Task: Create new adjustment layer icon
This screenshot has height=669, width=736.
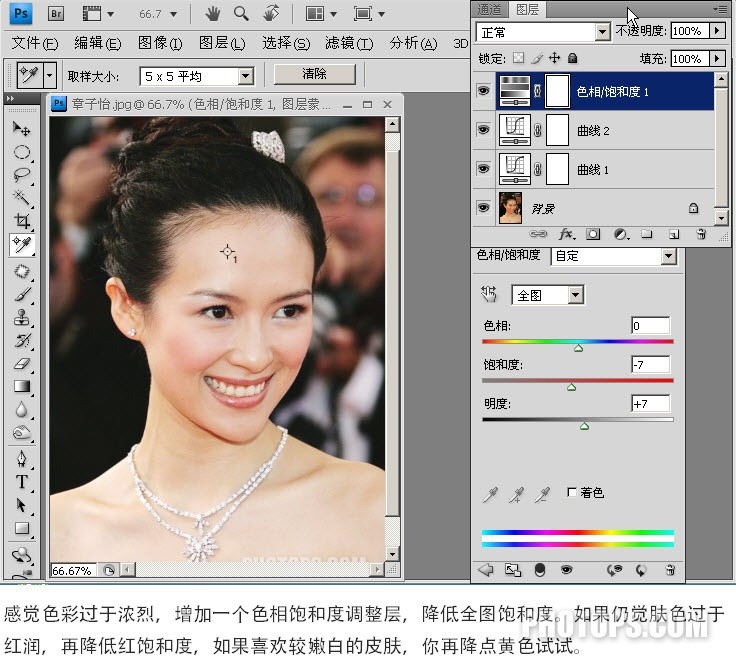Action: [621, 234]
